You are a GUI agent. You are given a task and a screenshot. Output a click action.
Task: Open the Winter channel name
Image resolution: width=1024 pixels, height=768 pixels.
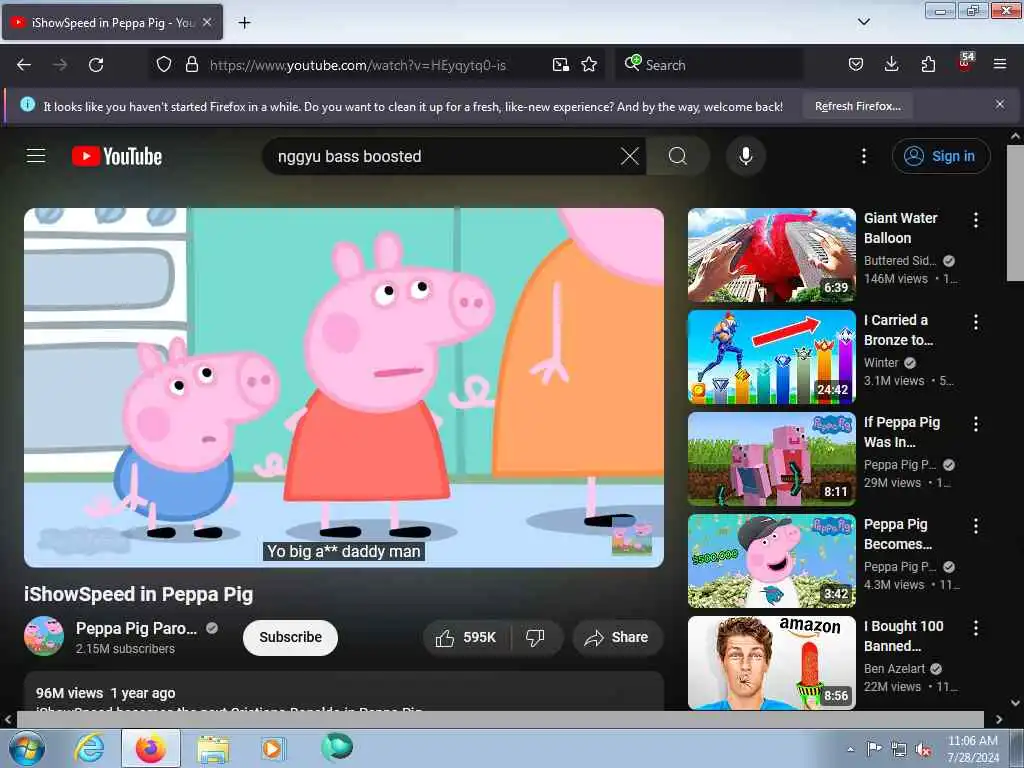coord(881,362)
